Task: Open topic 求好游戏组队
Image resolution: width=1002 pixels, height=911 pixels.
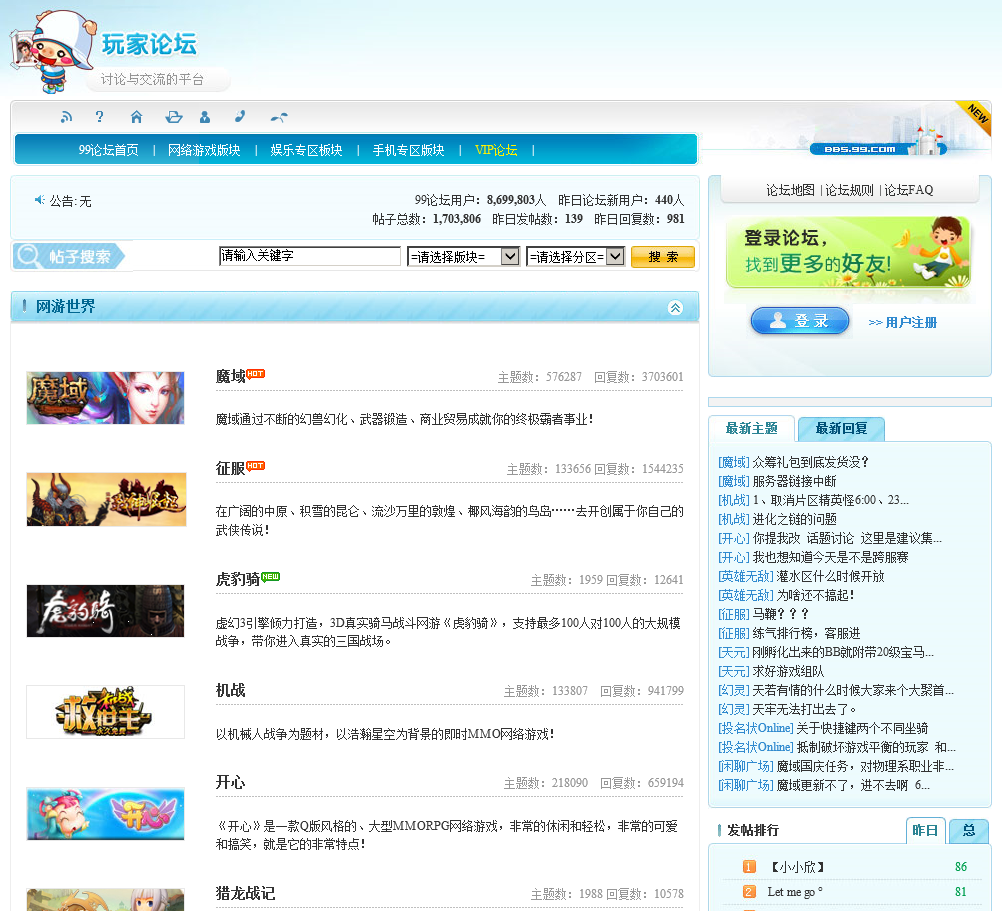Action: 788,672
